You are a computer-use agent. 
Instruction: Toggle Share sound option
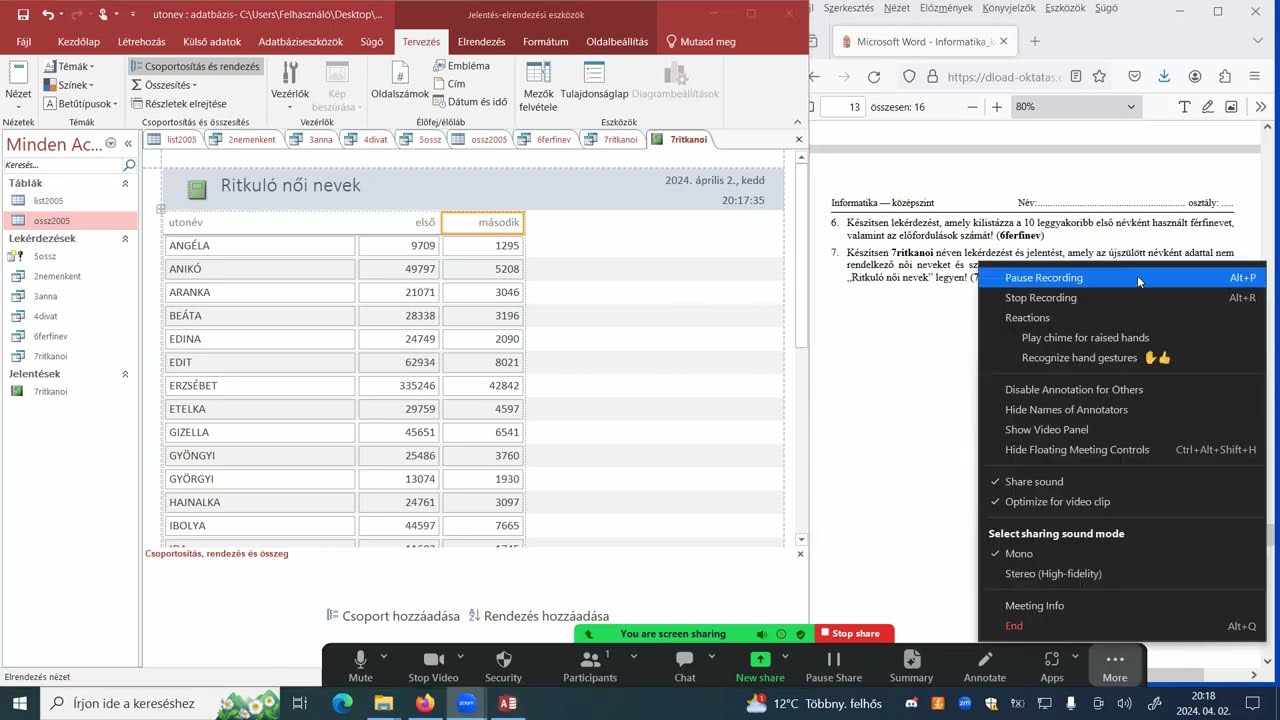click(x=1034, y=482)
